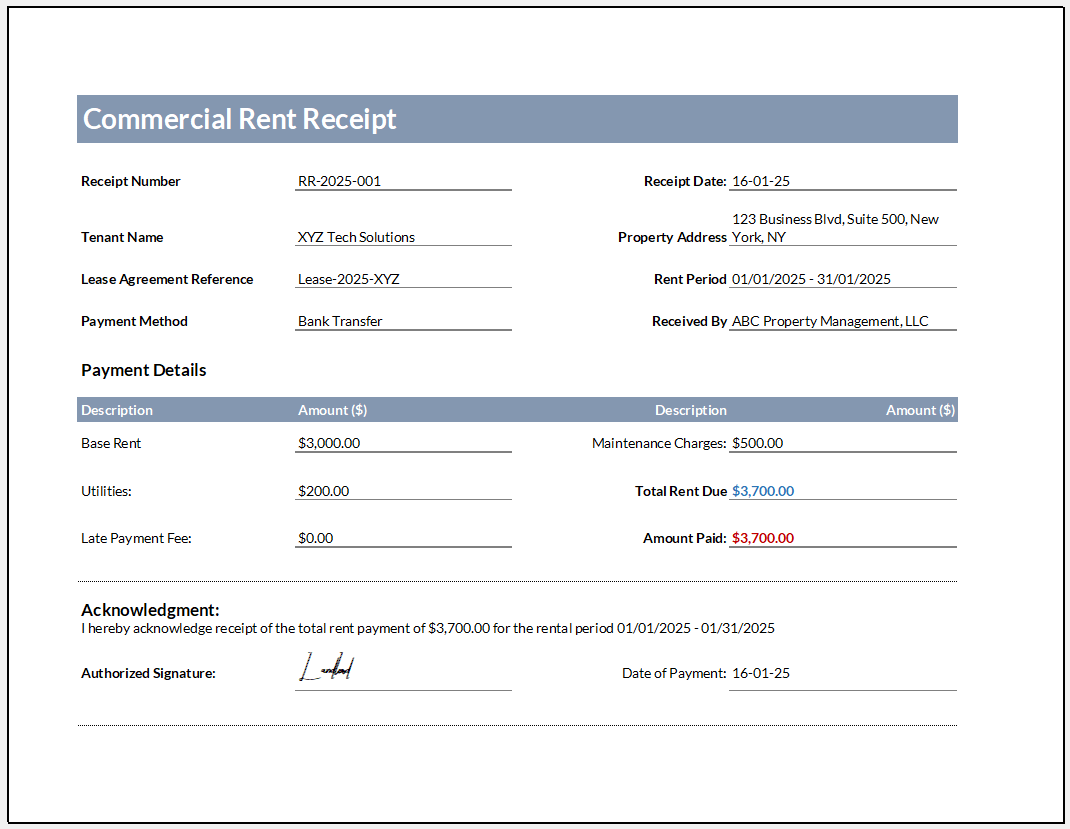Click the 'Commercial Rent Receipt' title banner

point(517,119)
